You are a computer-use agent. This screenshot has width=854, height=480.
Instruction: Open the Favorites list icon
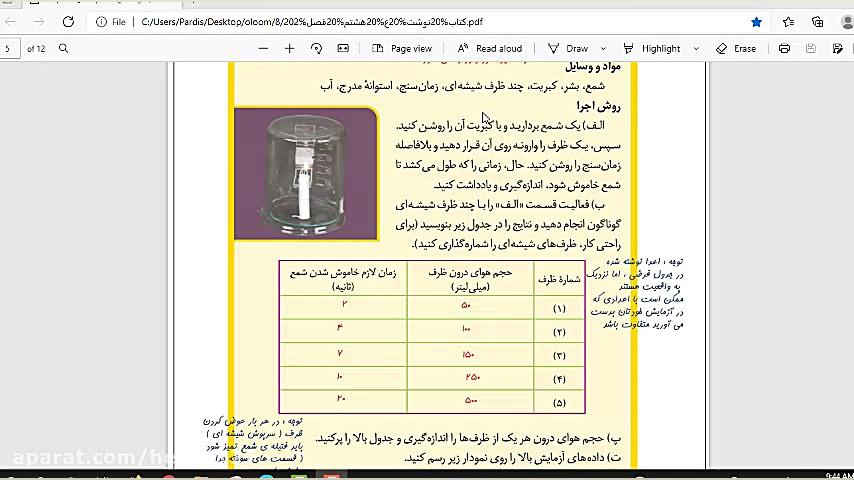[788, 22]
